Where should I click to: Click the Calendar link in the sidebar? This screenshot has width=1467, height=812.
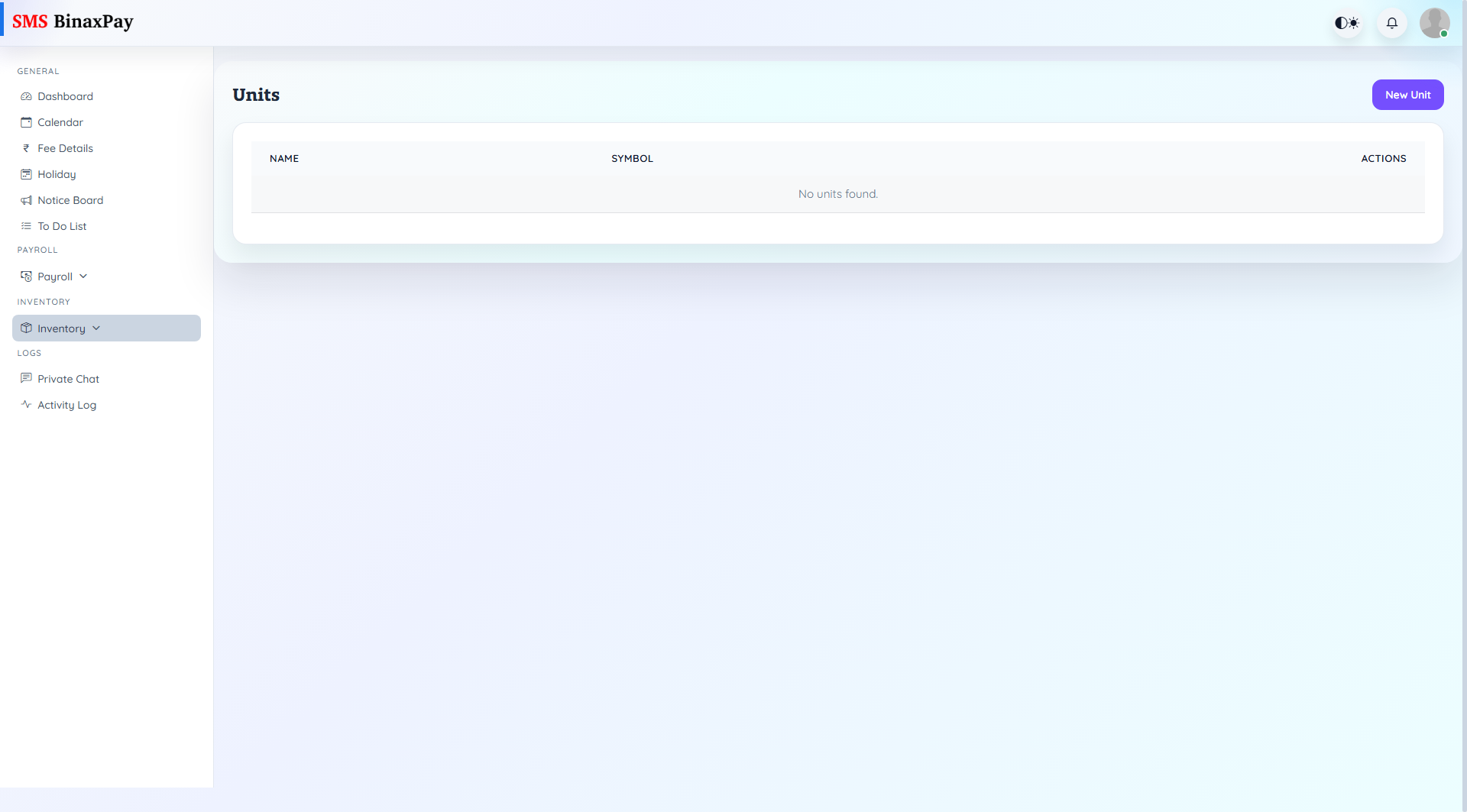pos(60,122)
